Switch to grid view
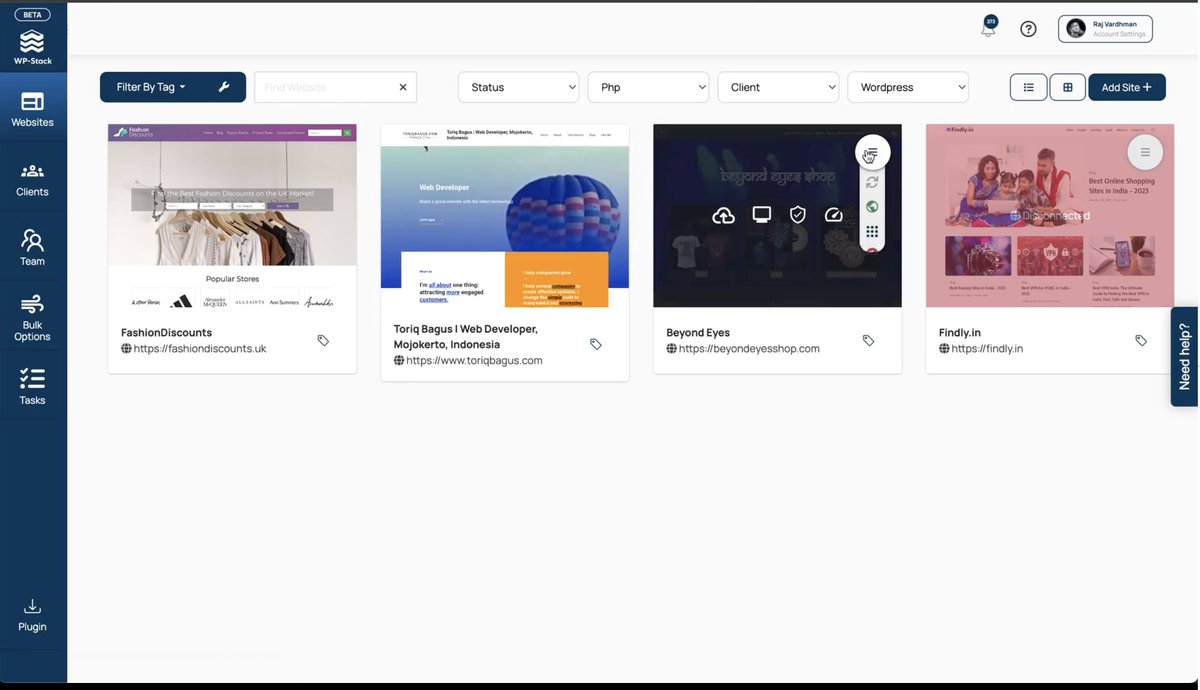The image size is (1200, 690). coord(1068,87)
